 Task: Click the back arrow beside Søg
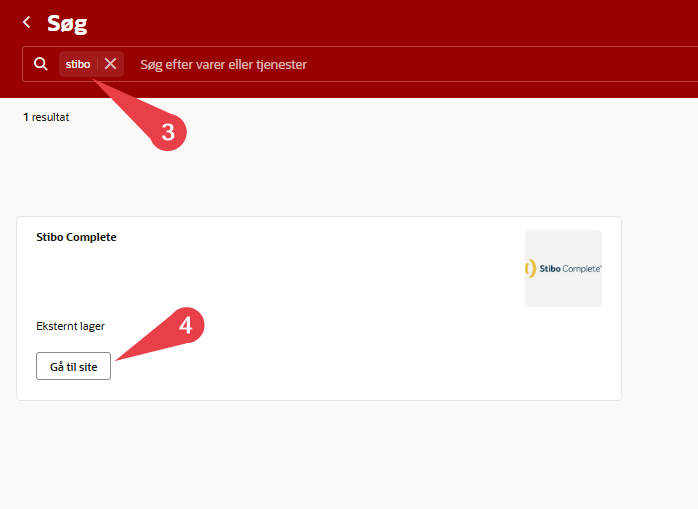pyautogui.click(x=26, y=22)
